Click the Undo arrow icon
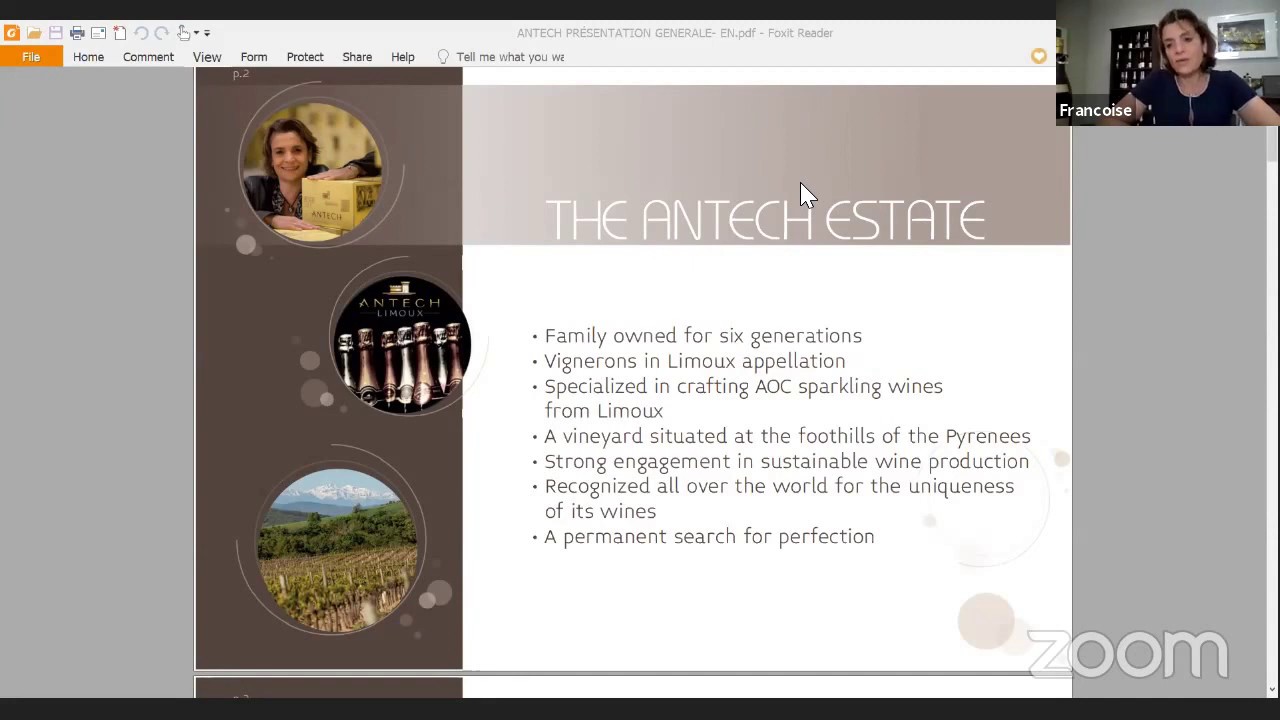The height and width of the screenshot is (720, 1280). click(141, 33)
